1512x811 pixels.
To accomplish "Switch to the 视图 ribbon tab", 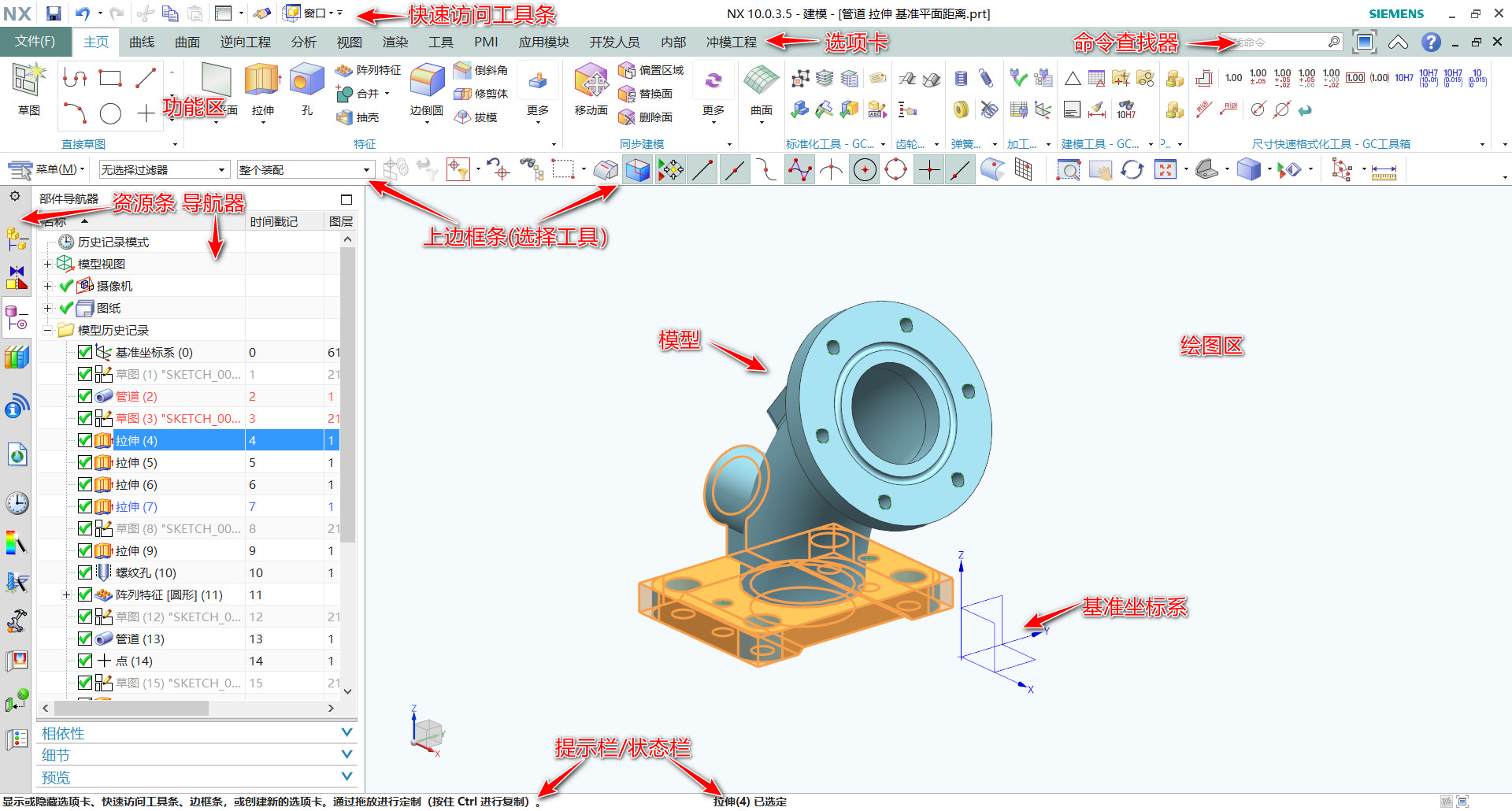I will 350,42.
